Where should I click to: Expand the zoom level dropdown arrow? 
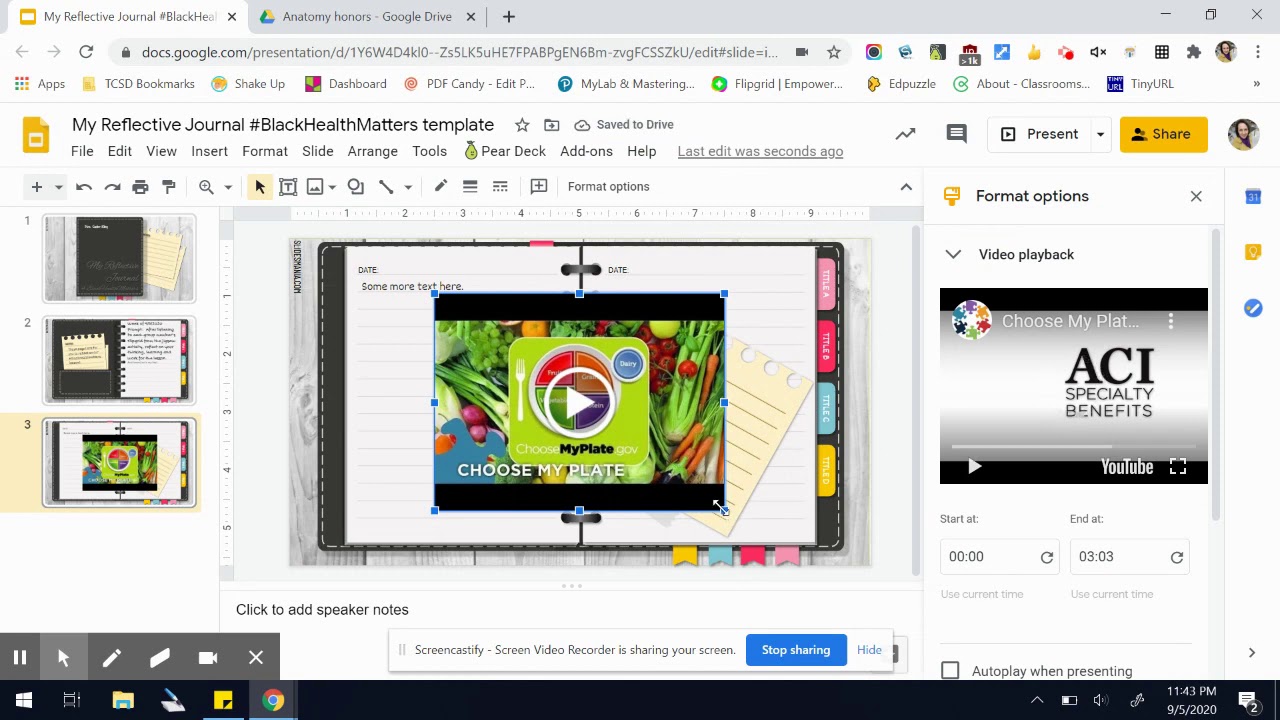pyautogui.click(x=228, y=187)
